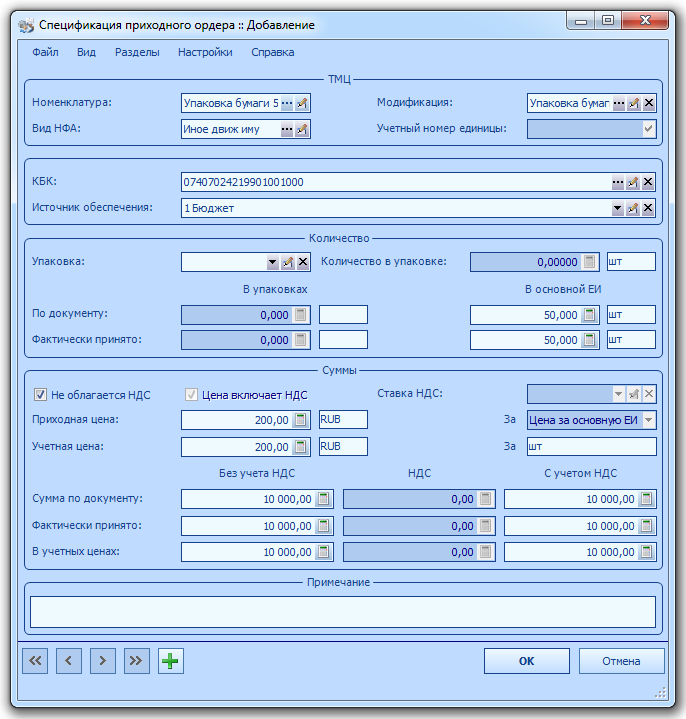Open calculator for Сумма по документу без НДС
This screenshot has height=719, width=686.
[x=324, y=499]
